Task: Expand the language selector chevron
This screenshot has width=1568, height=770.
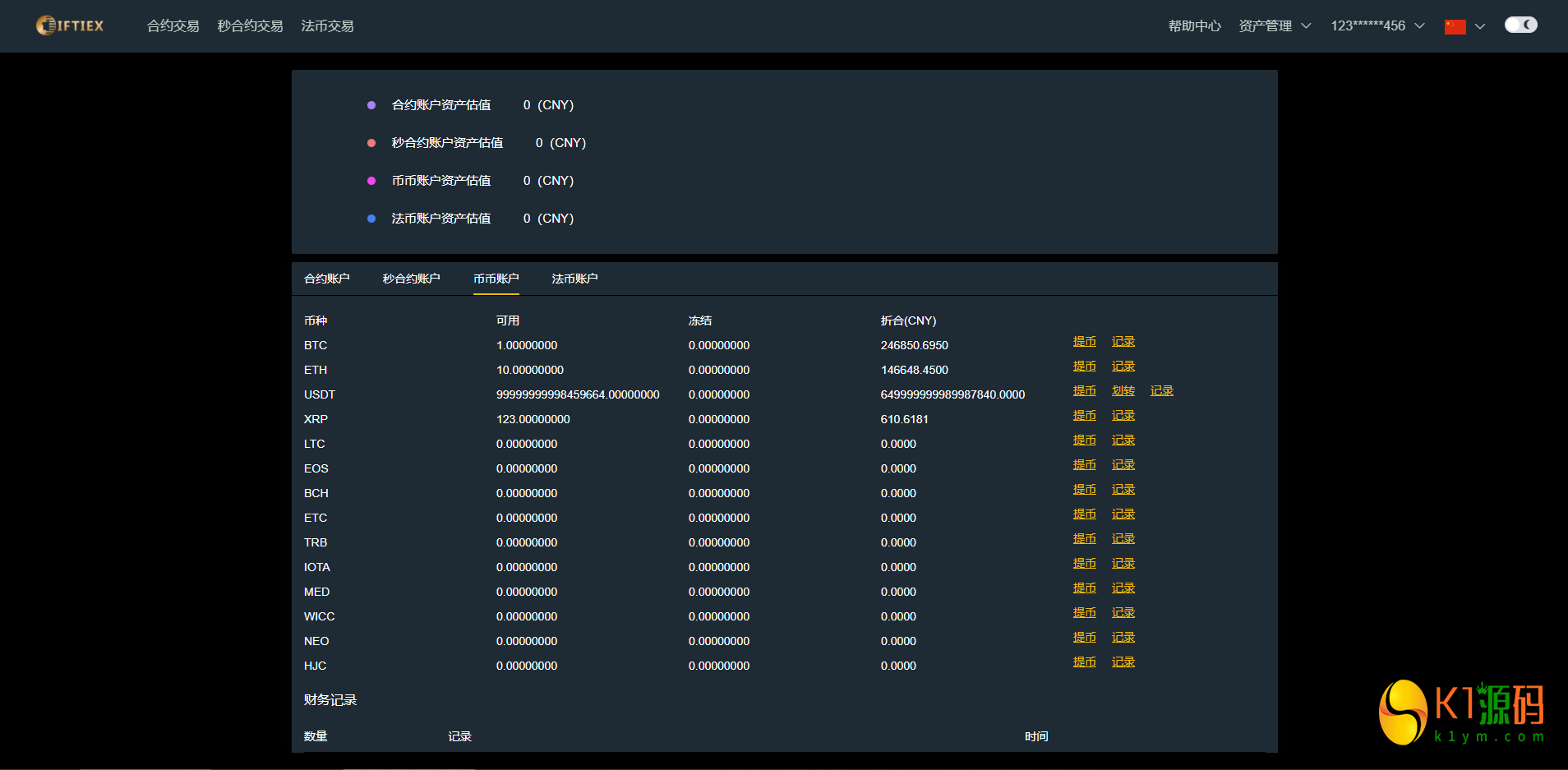Action: (x=1480, y=26)
